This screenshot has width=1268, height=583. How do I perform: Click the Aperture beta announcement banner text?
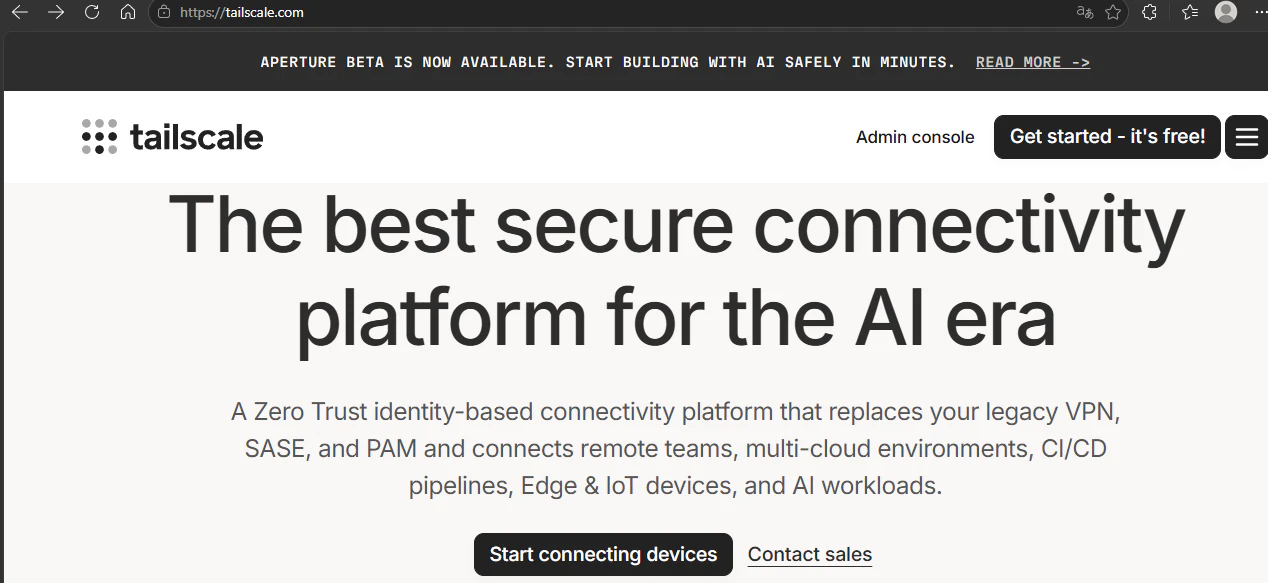(x=608, y=62)
